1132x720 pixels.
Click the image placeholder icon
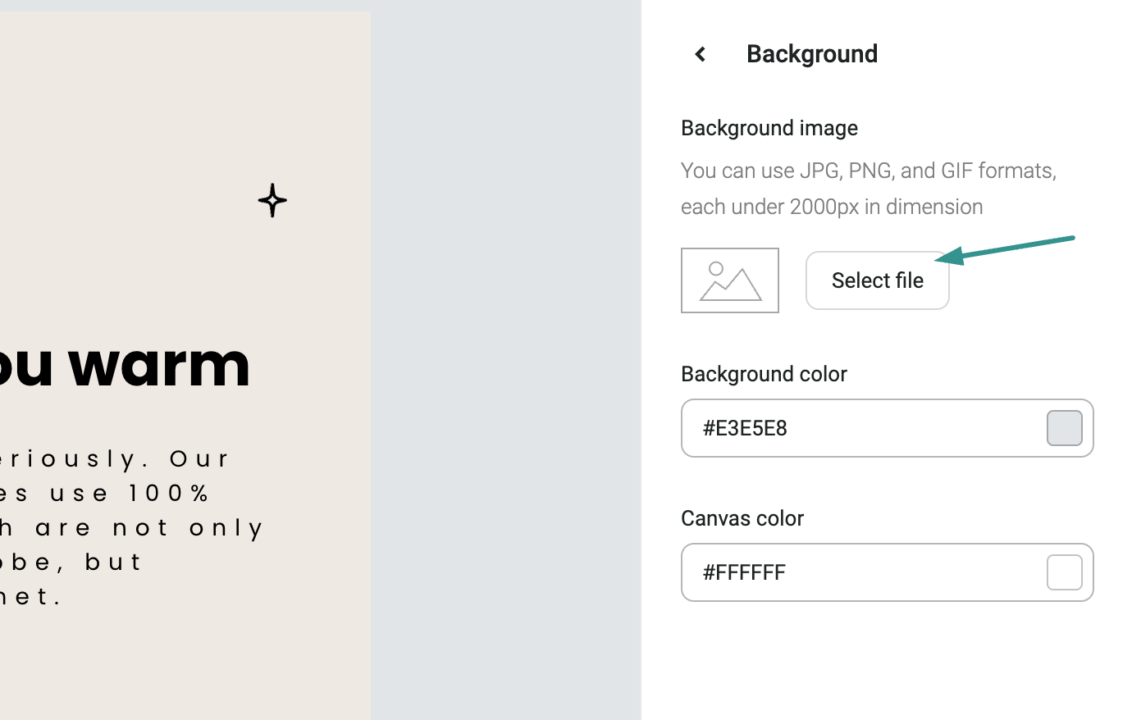730,280
